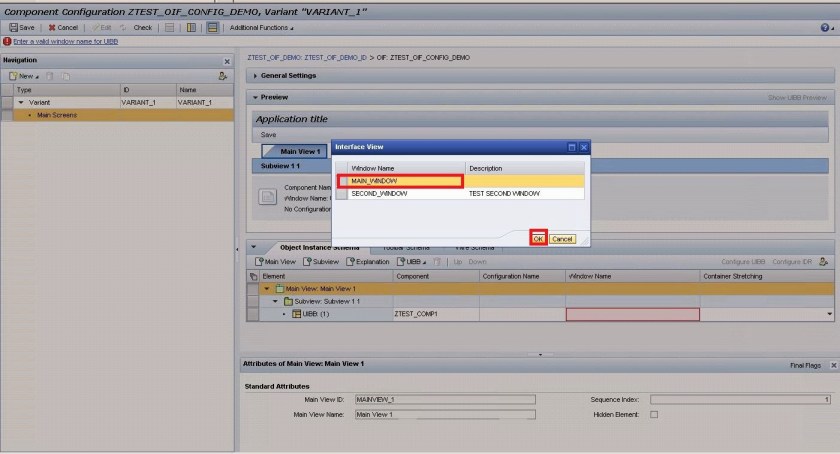Click the two-column layout icon in the toolbar

191,27
